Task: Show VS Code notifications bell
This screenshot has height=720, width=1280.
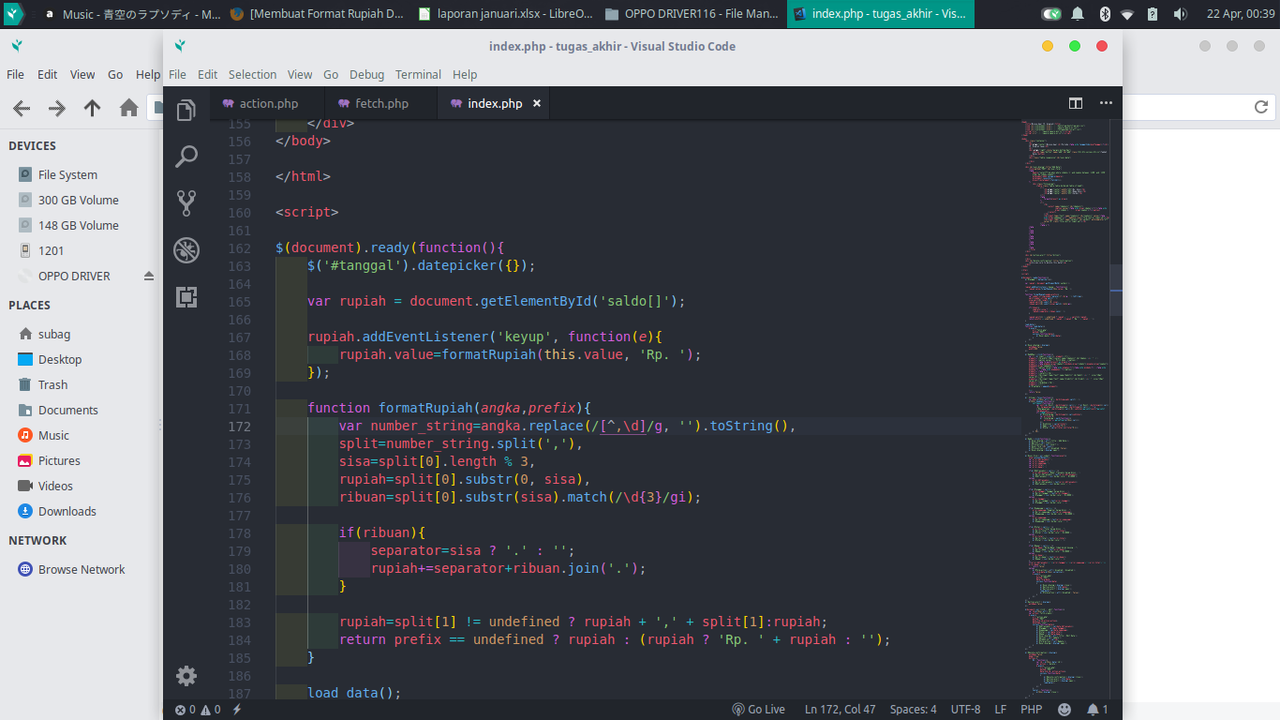Action: click(1097, 709)
